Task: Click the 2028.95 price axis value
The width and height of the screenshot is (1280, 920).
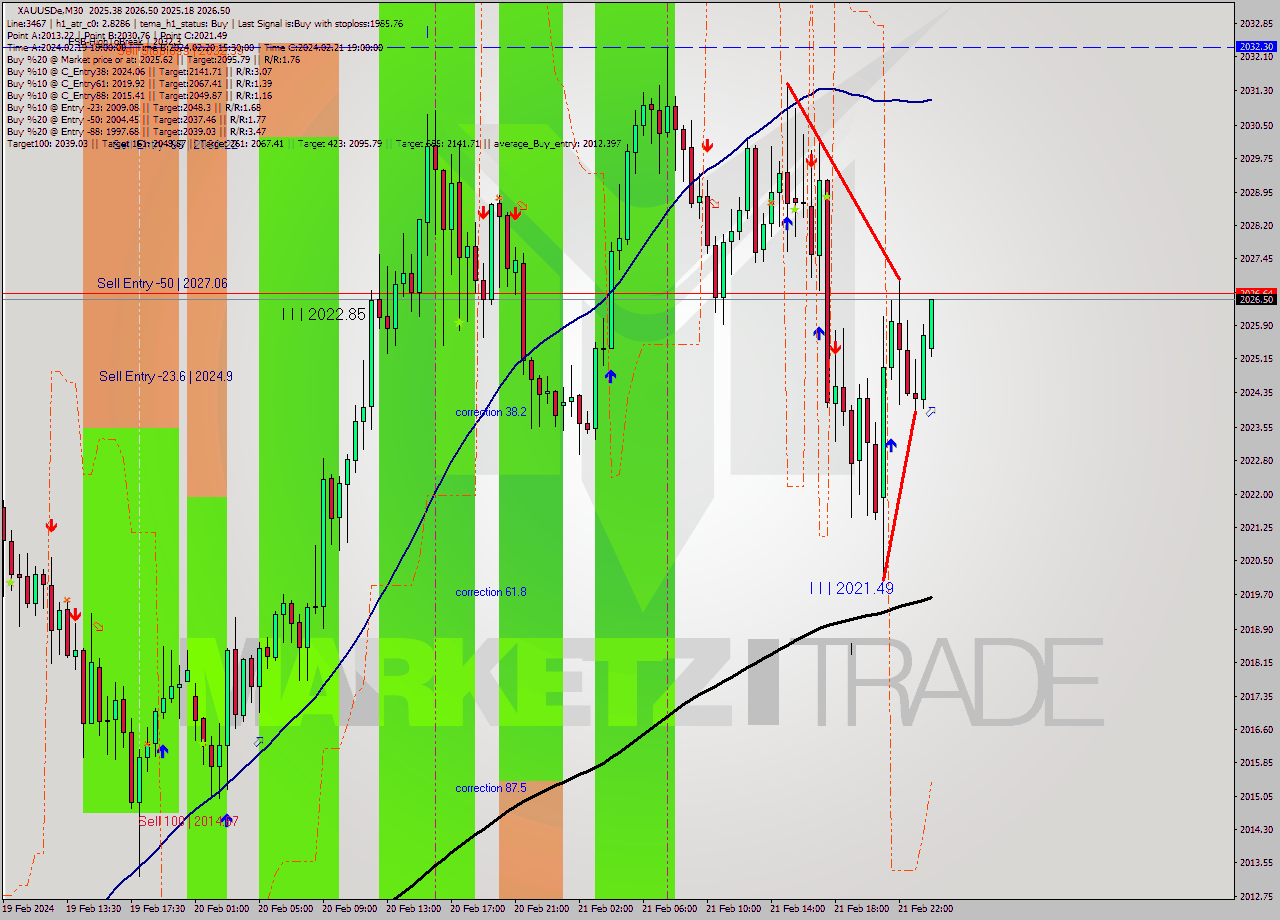Action: click(x=1256, y=192)
